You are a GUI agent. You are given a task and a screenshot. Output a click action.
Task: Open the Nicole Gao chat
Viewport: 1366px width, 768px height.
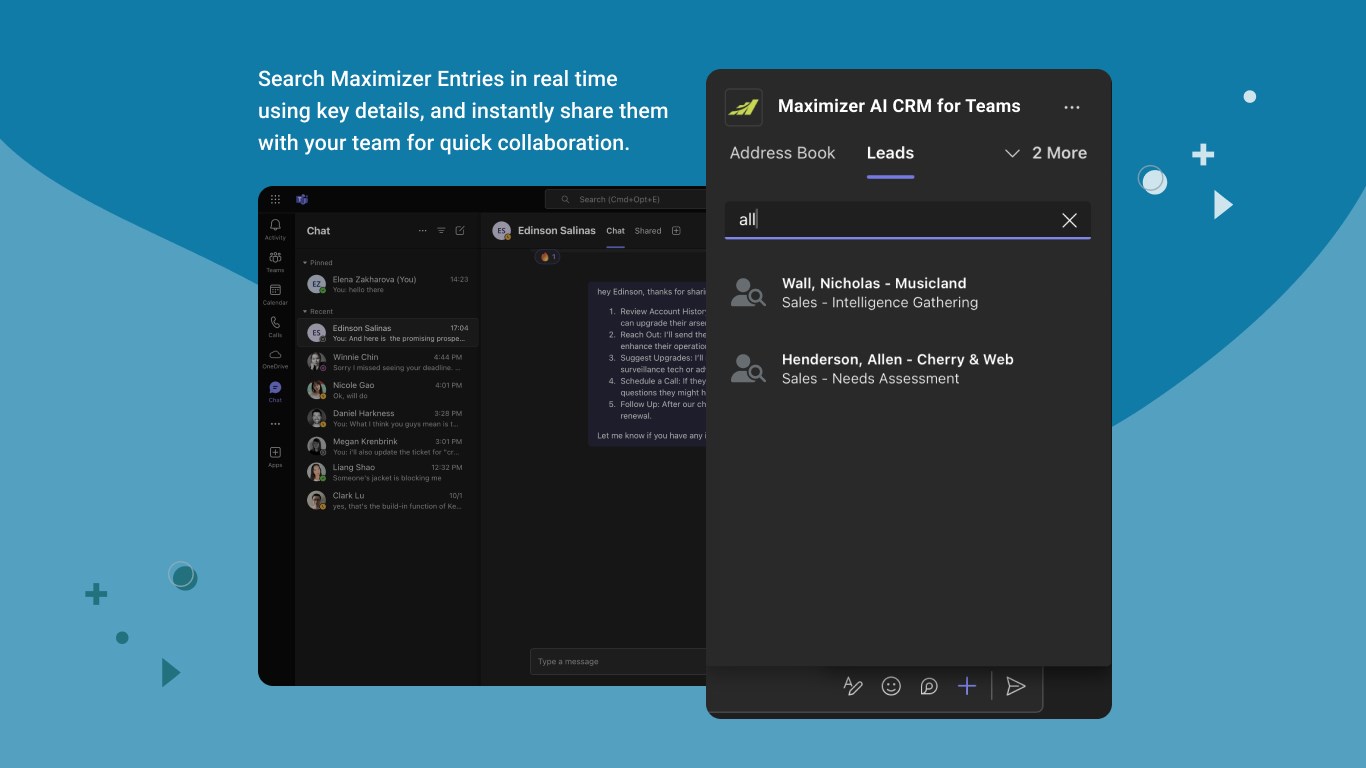[387, 390]
